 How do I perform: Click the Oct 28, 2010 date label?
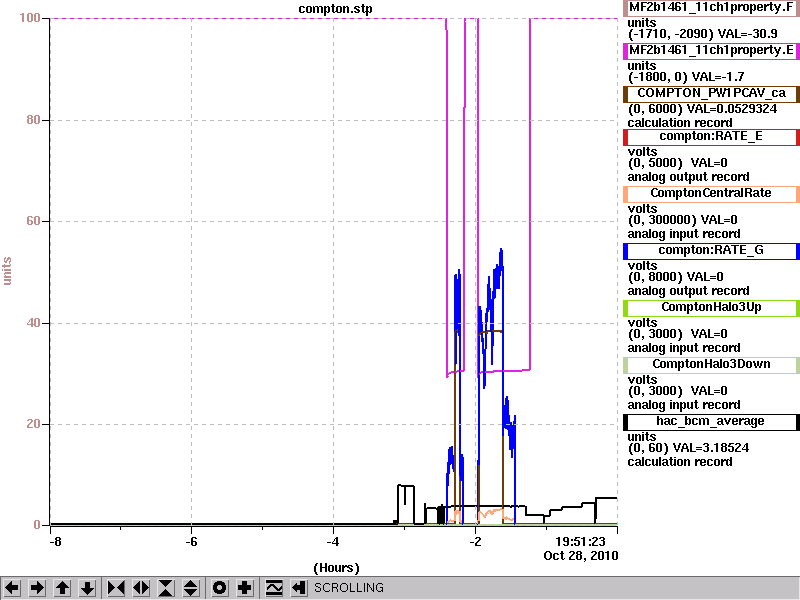pyautogui.click(x=581, y=556)
